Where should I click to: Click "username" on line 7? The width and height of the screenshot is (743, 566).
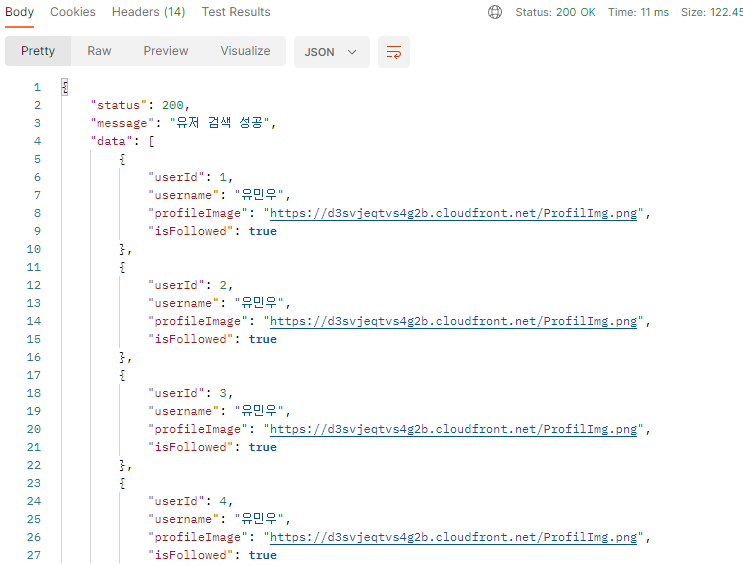(183, 195)
